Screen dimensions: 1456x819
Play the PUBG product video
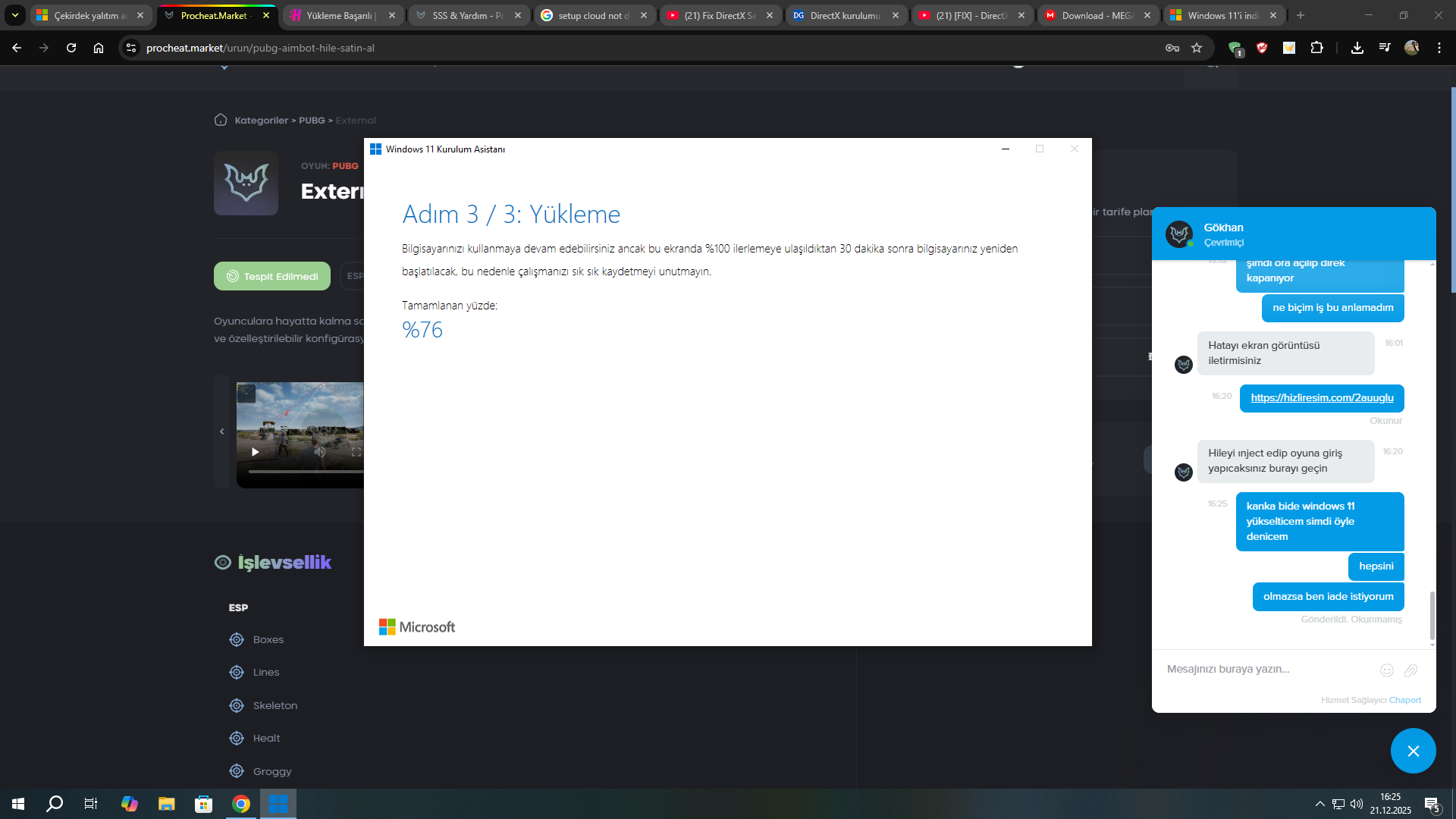[x=256, y=452]
